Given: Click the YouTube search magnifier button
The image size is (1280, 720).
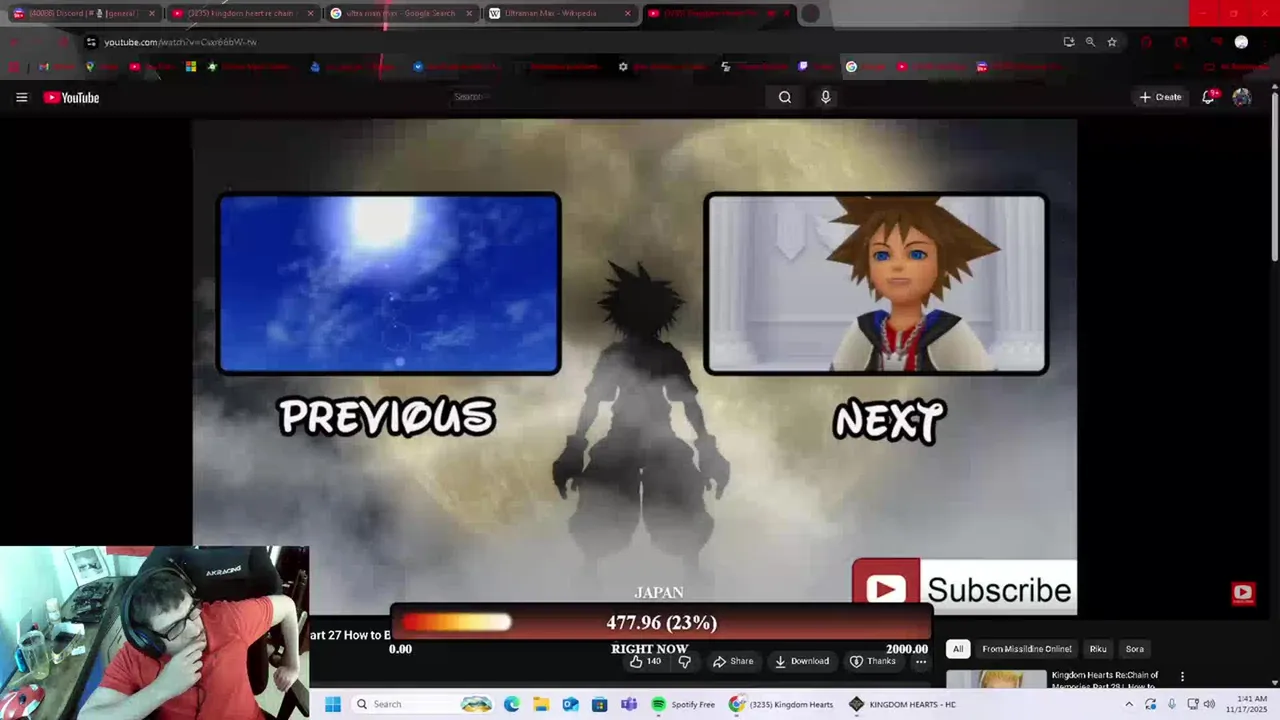Looking at the screenshot, I should [x=785, y=97].
